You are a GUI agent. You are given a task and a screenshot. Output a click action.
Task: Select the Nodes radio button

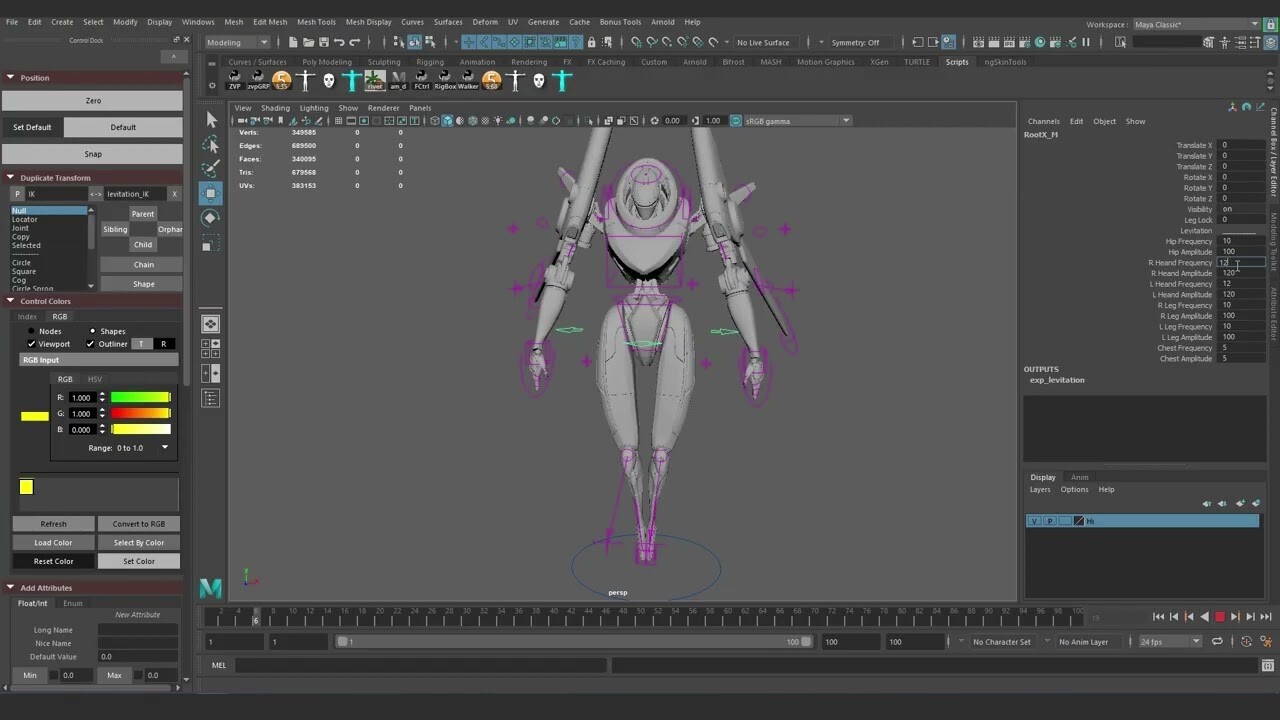click(x=31, y=331)
